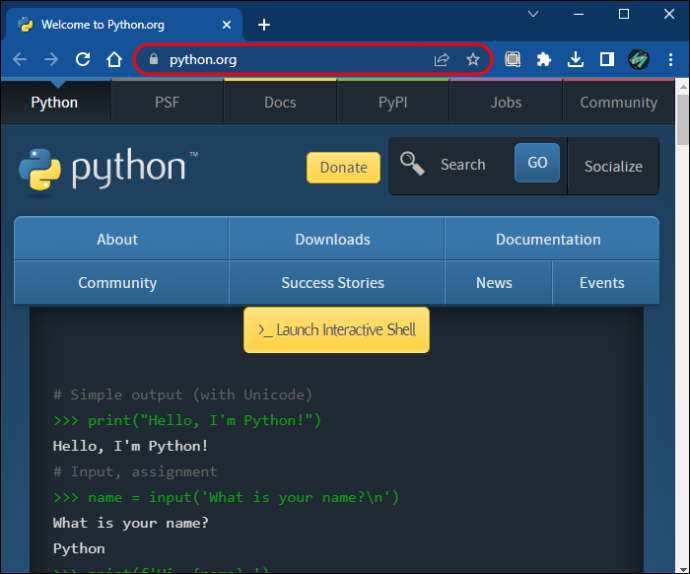Click the page vertical scrollbar thumb
The image size is (690, 574).
point(683,120)
